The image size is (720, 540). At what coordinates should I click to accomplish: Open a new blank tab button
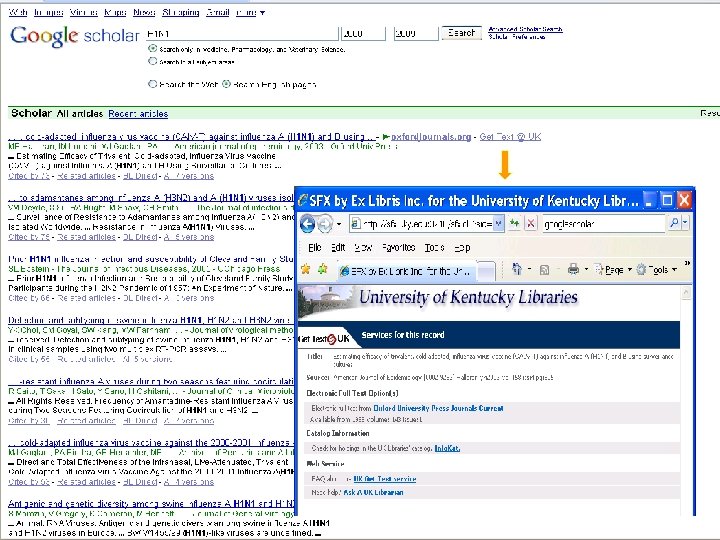486,271
